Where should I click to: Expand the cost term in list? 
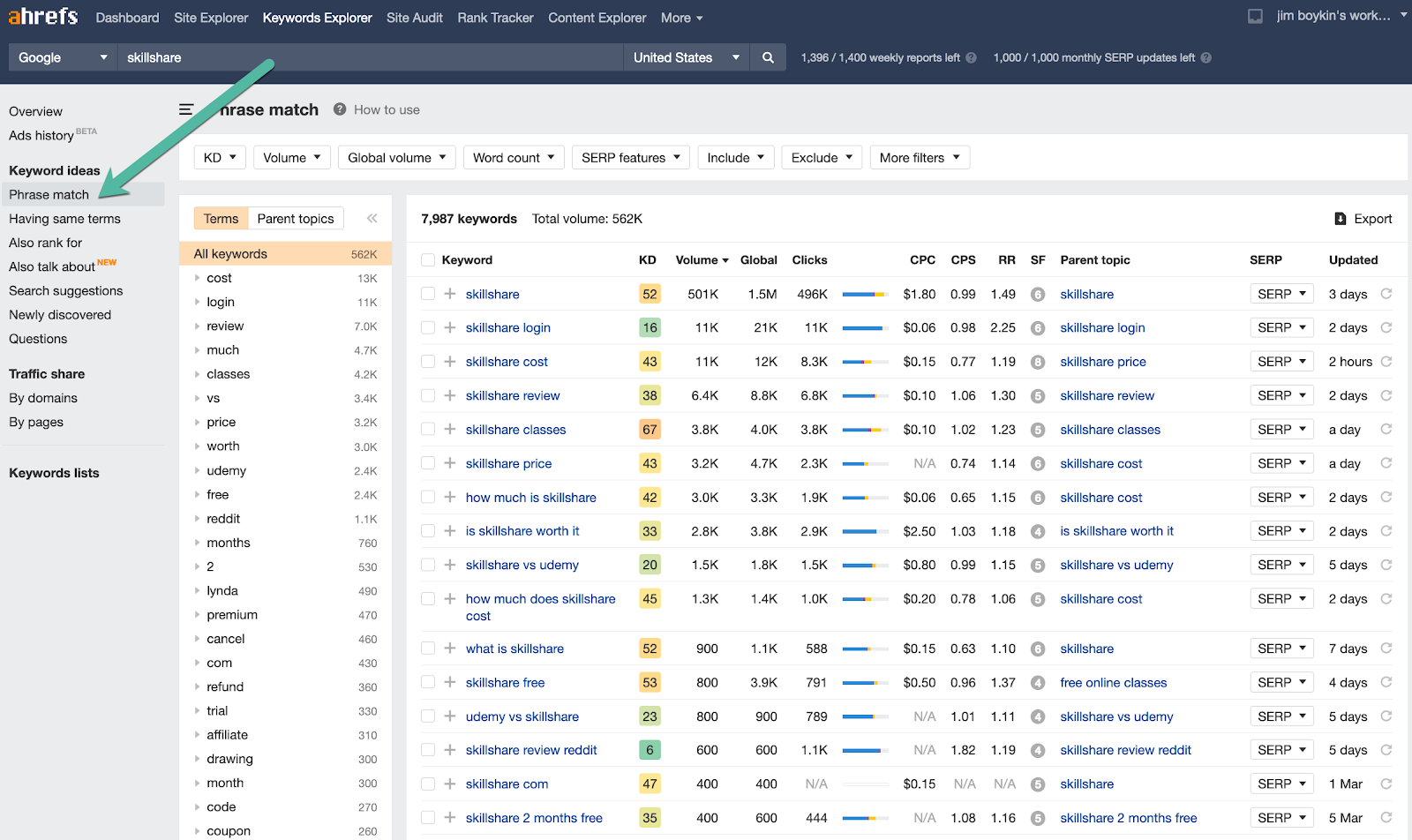[x=197, y=278]
